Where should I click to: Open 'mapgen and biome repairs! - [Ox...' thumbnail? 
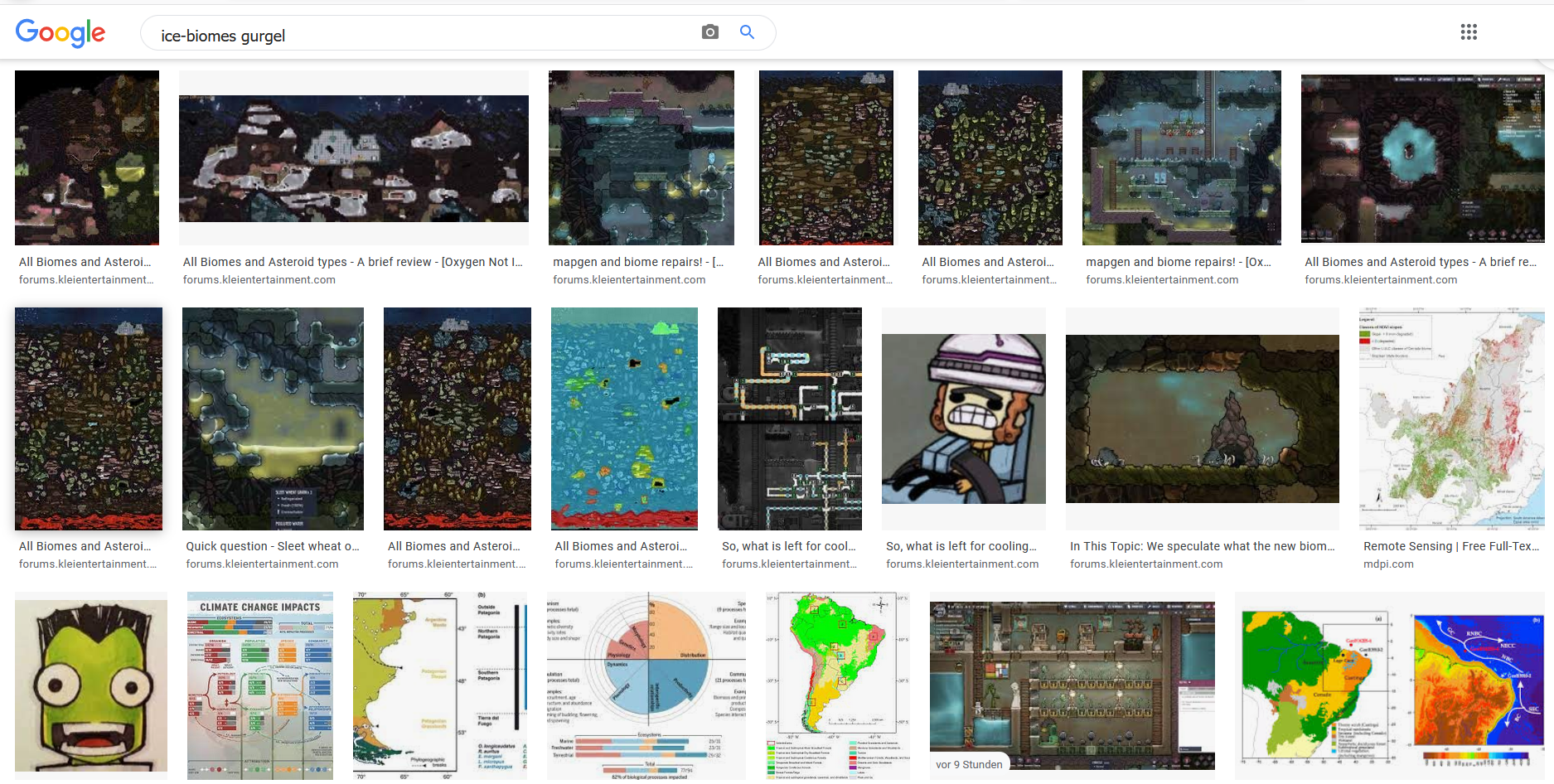click(1182, 157)
